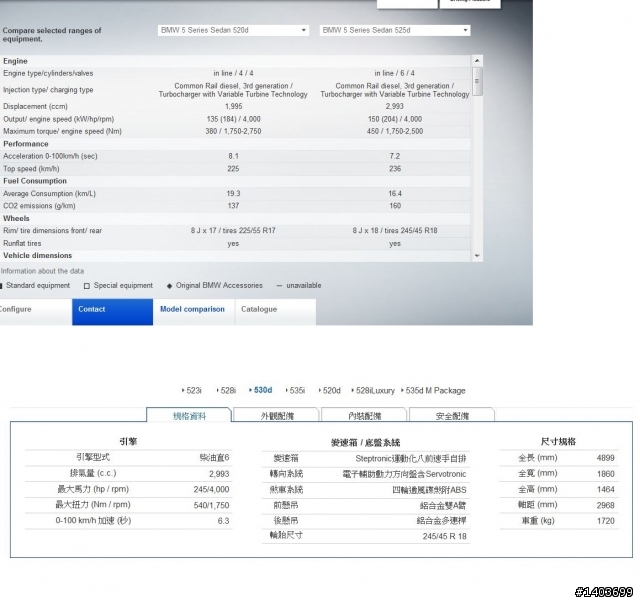The image size is (640, 600).
Task: Click 520d top speed value 225
Action: tap(233, 169)
